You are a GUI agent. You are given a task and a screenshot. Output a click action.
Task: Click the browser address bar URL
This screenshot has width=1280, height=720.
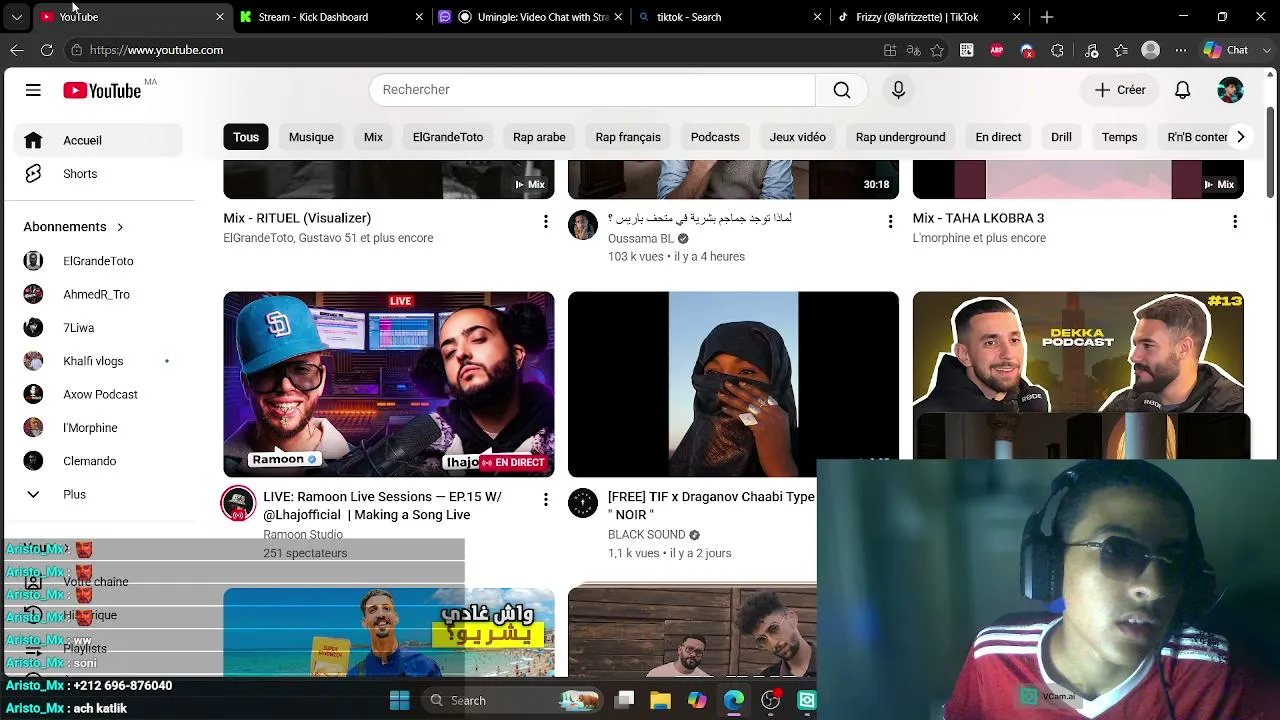[156, 50]
